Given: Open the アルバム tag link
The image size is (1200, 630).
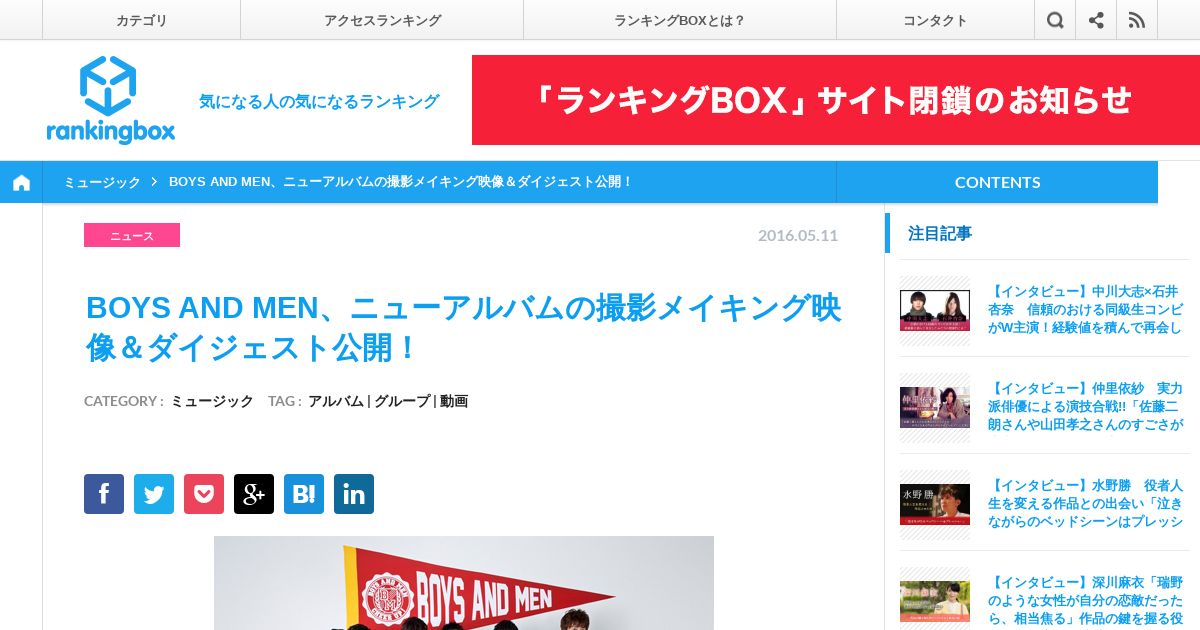Looking at the screenshot, I should [x=335, y=401].
